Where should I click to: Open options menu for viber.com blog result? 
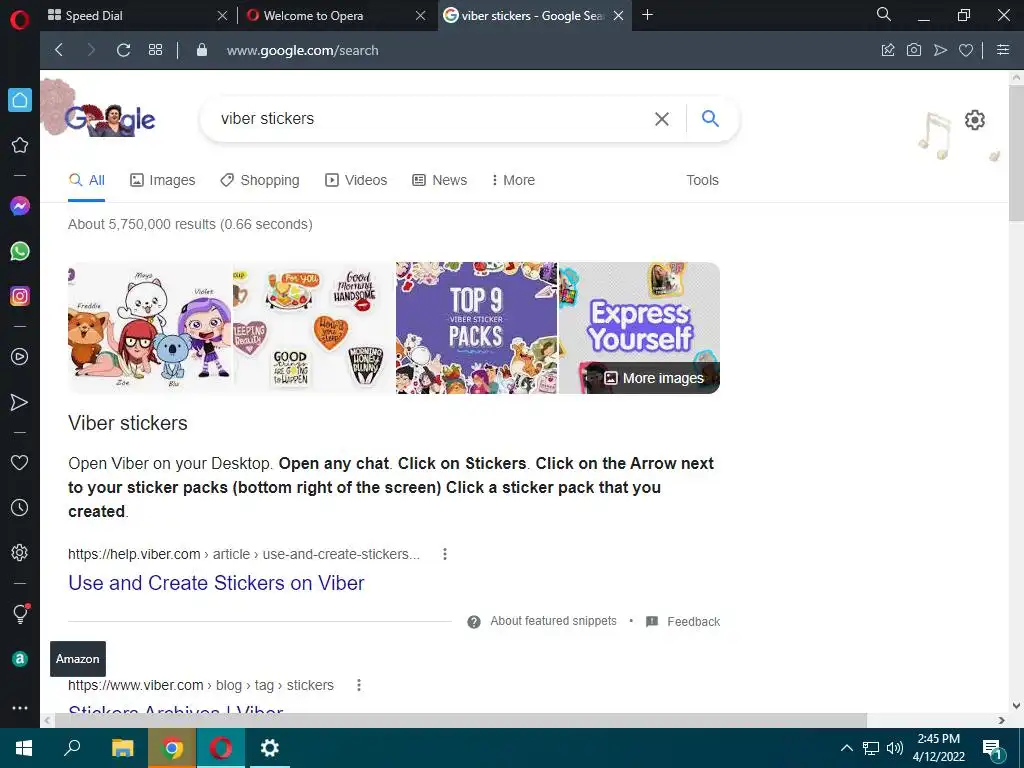point(359,685)
